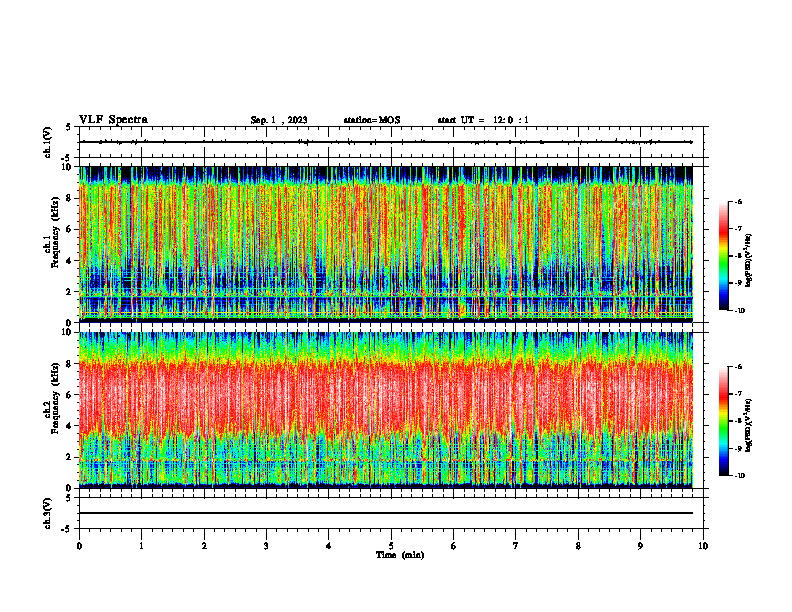Click the "start UT = 12:0:1" header text
Viewport: 792px width, 612px height.
tap(483, 120)
